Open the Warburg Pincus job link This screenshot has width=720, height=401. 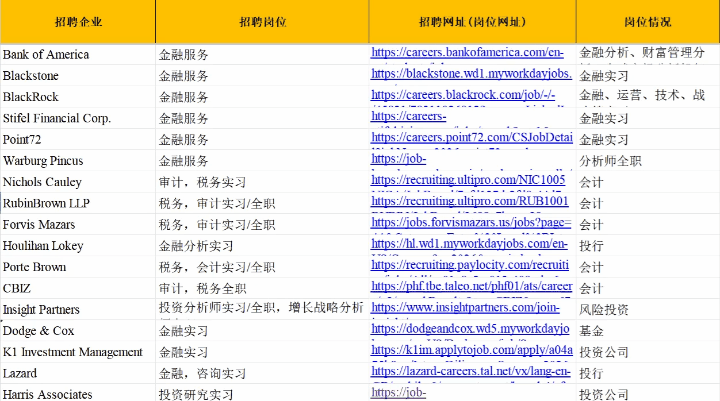[x=398, y=159]
